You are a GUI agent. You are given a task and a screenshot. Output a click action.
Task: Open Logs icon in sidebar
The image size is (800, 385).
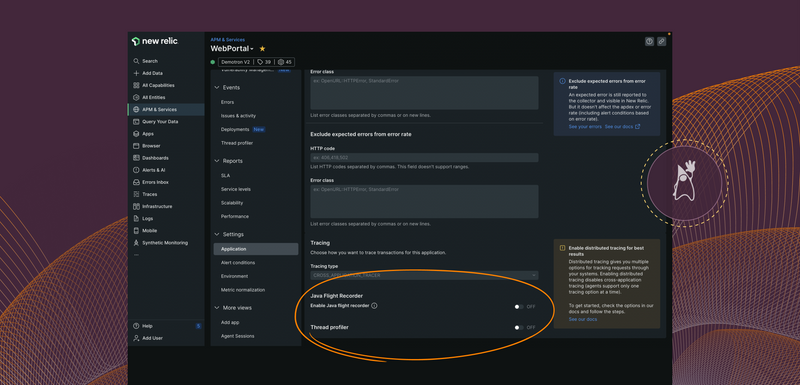136,219
